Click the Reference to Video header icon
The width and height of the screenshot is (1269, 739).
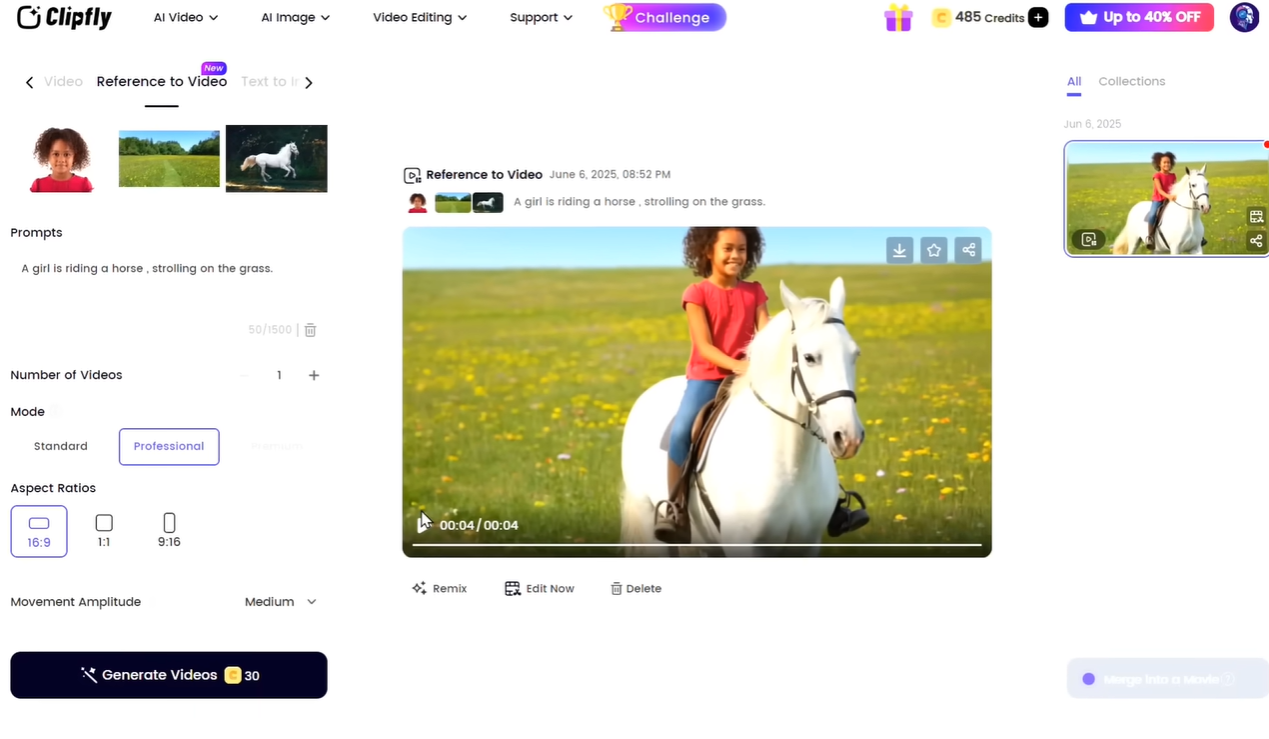click(412, 175)
